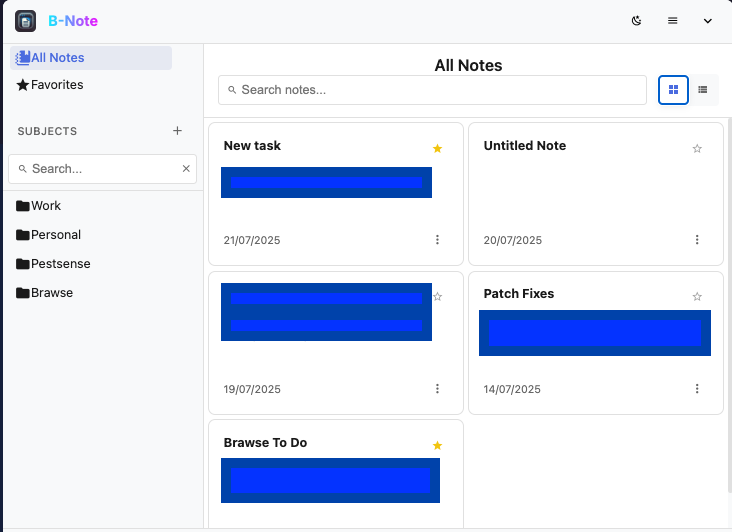Open the Work subject folder
The image size is (732, 532).
click(x=46, y=206)
